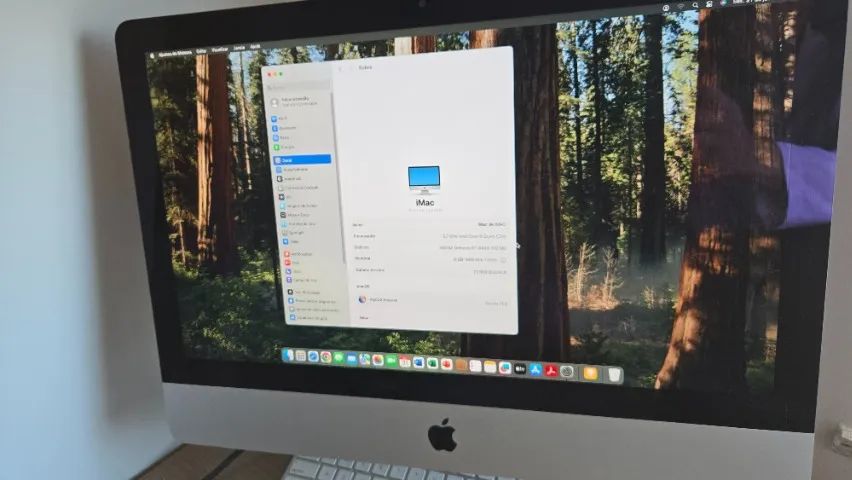Open Launchpad in the Dock
This screenshot has height=480, width=852.
coord(300,356)
